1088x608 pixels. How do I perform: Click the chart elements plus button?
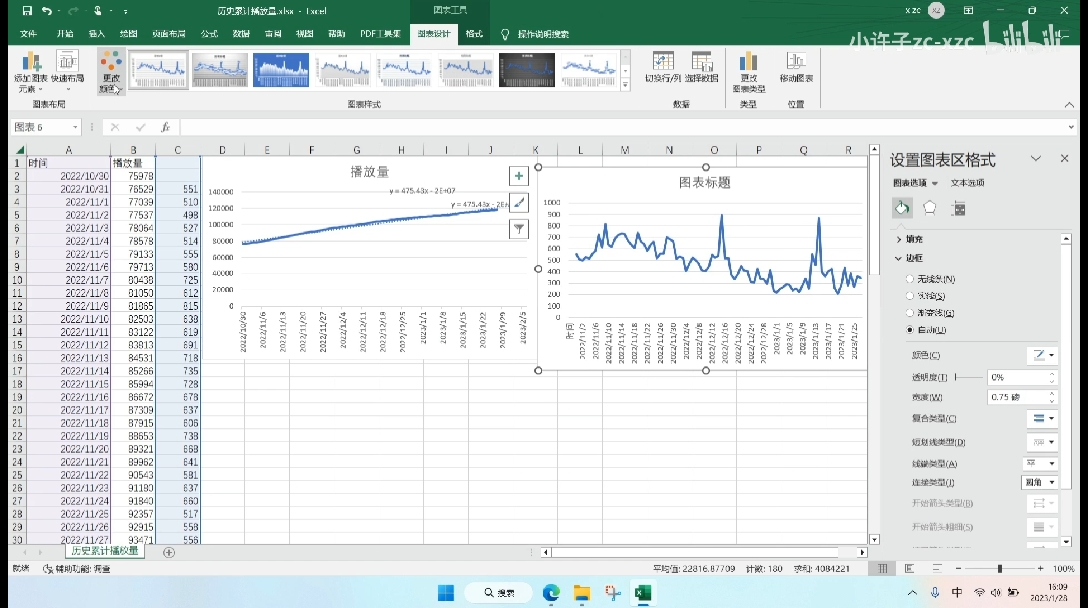click(x=518, y=176)
